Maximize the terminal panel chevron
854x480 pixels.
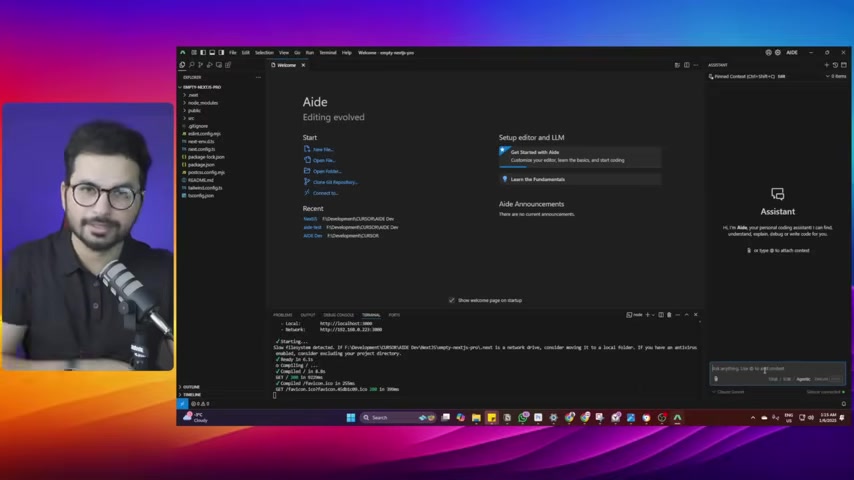point(687,315)
